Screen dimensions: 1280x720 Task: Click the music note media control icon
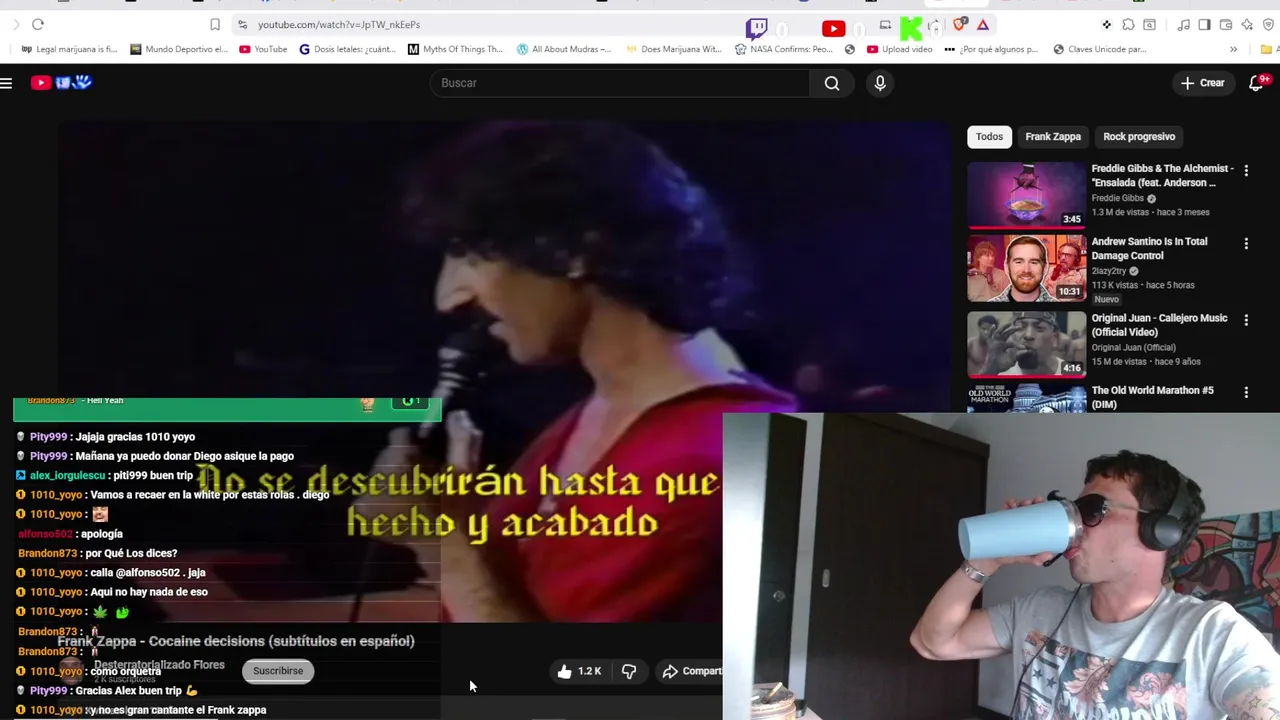(1183, 25)
